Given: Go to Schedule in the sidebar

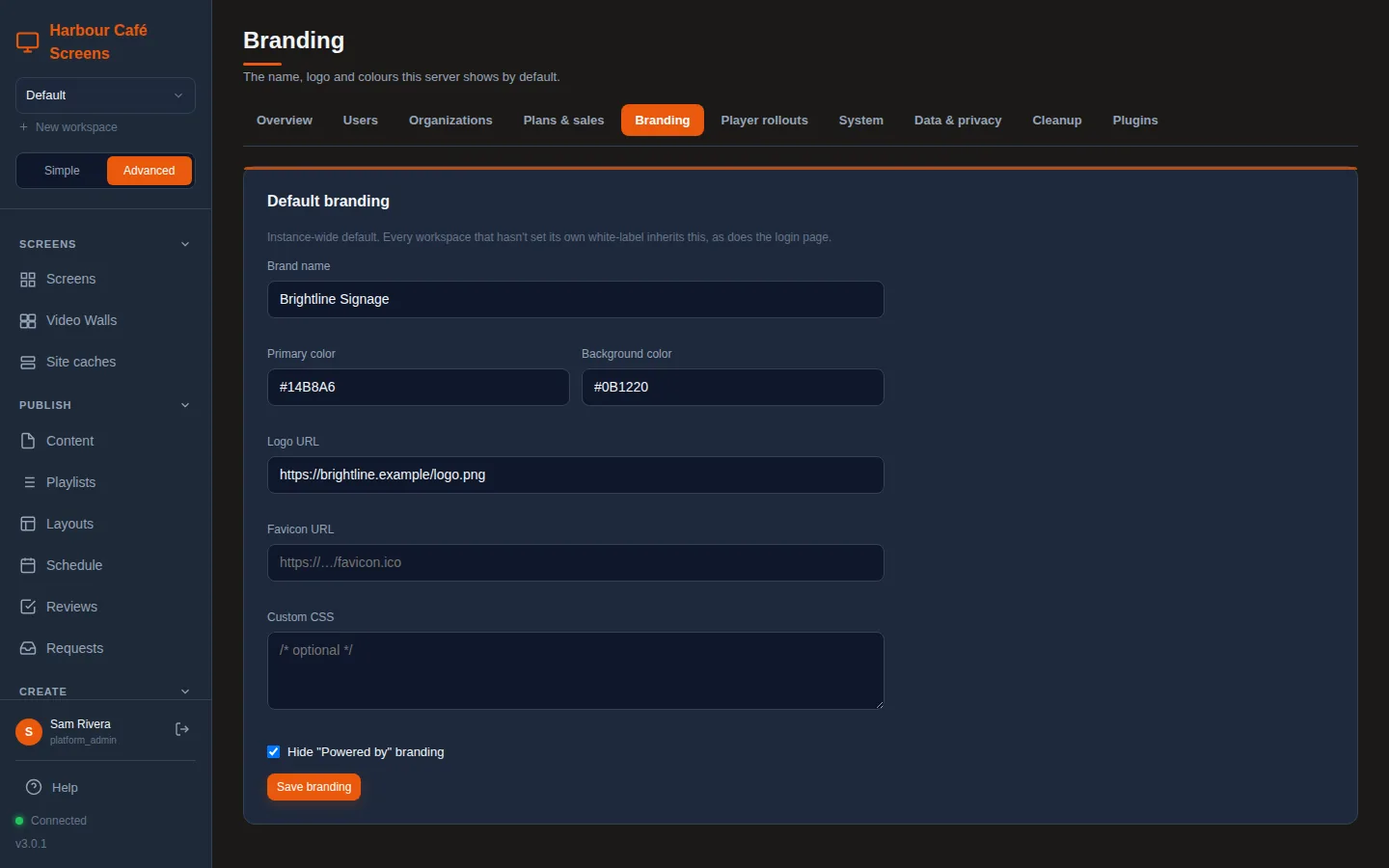Looking at the screenshot, I should coord(105,565).
